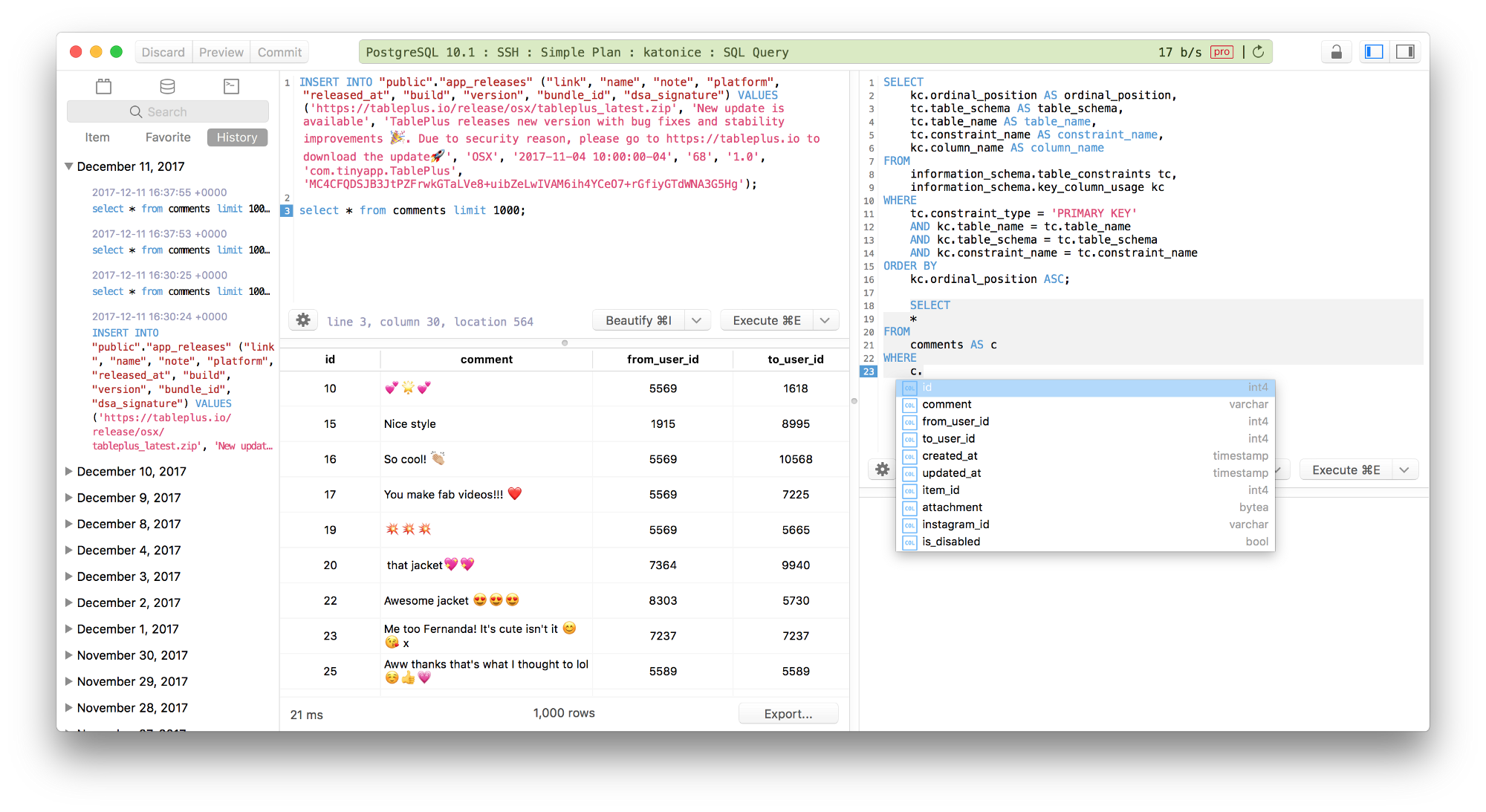
Task: Click the sidebar Search field
Action: (x=168, y=111)
